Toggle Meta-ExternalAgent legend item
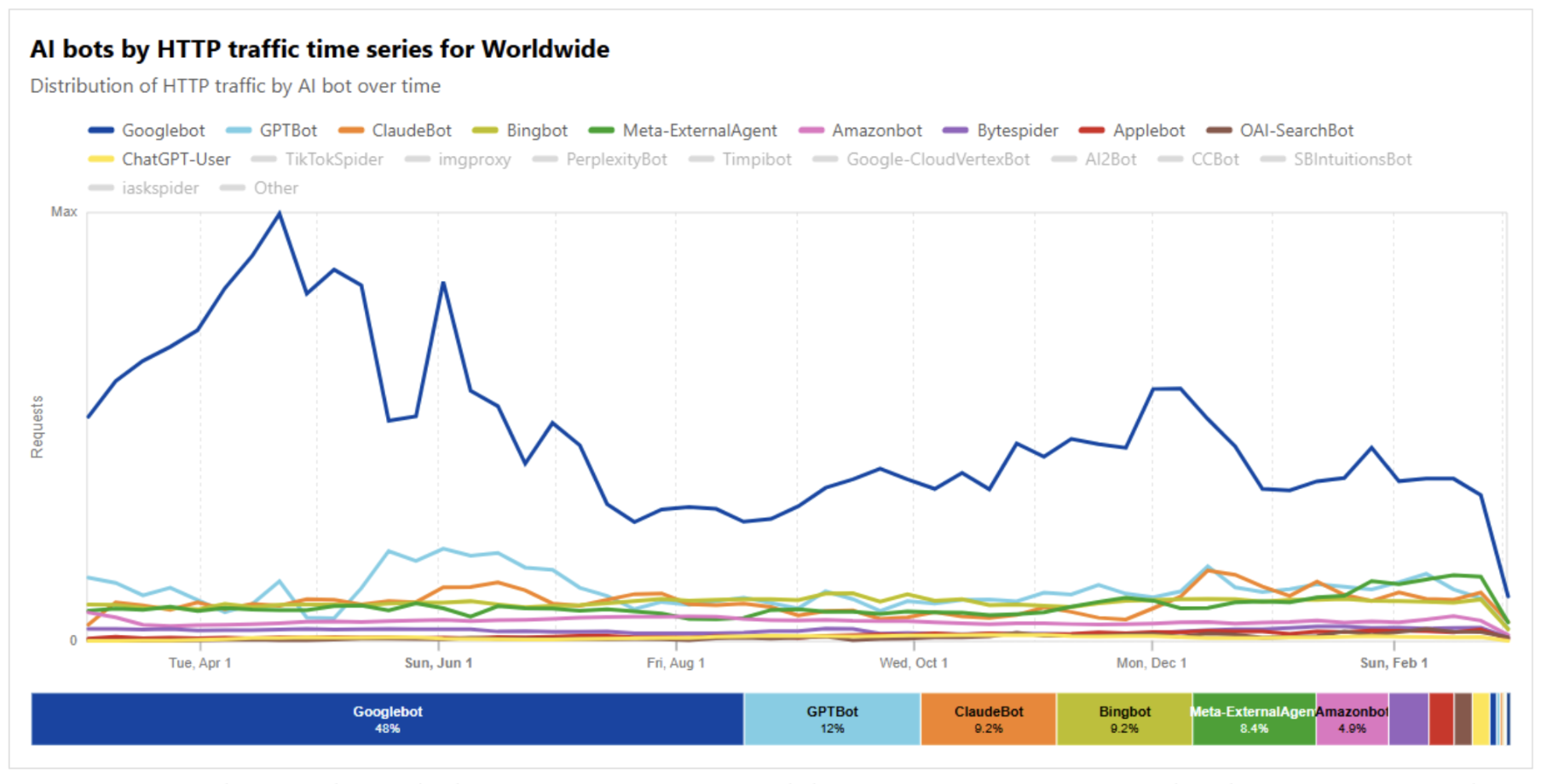1541x784 pixels. click(x=699, y=130)
